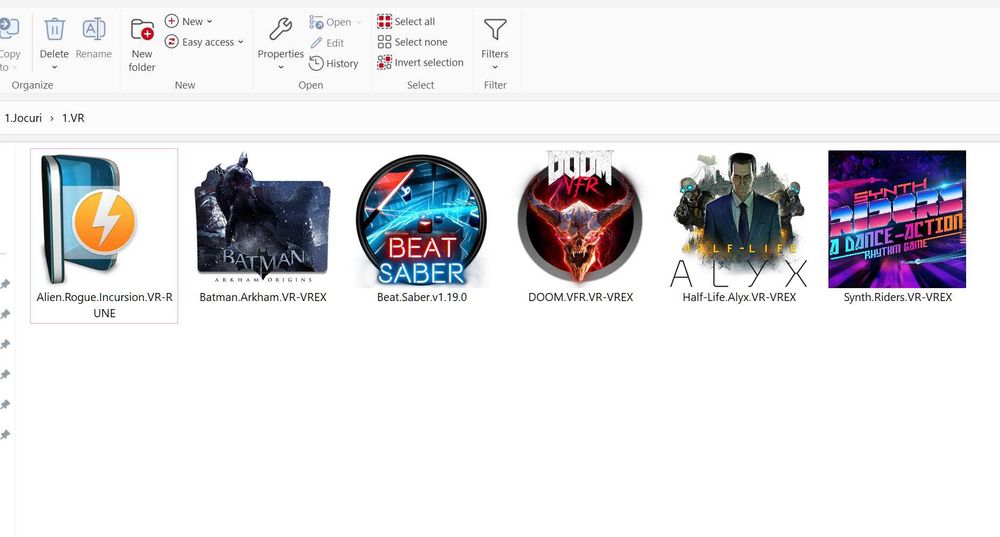The width and height of the screenshot is (1000, 537).
Task: Select the Half-Life Alyx folder icon
Action: (x=739, y=220)
